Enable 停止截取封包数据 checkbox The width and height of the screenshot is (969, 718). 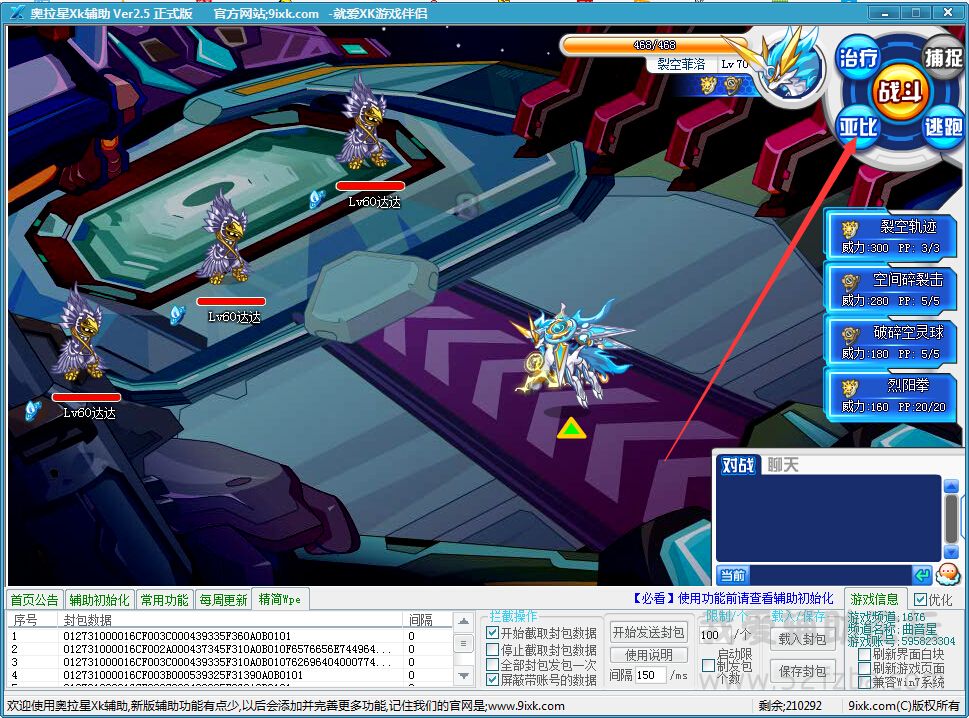pyautogui.click(x=493, y=649)
